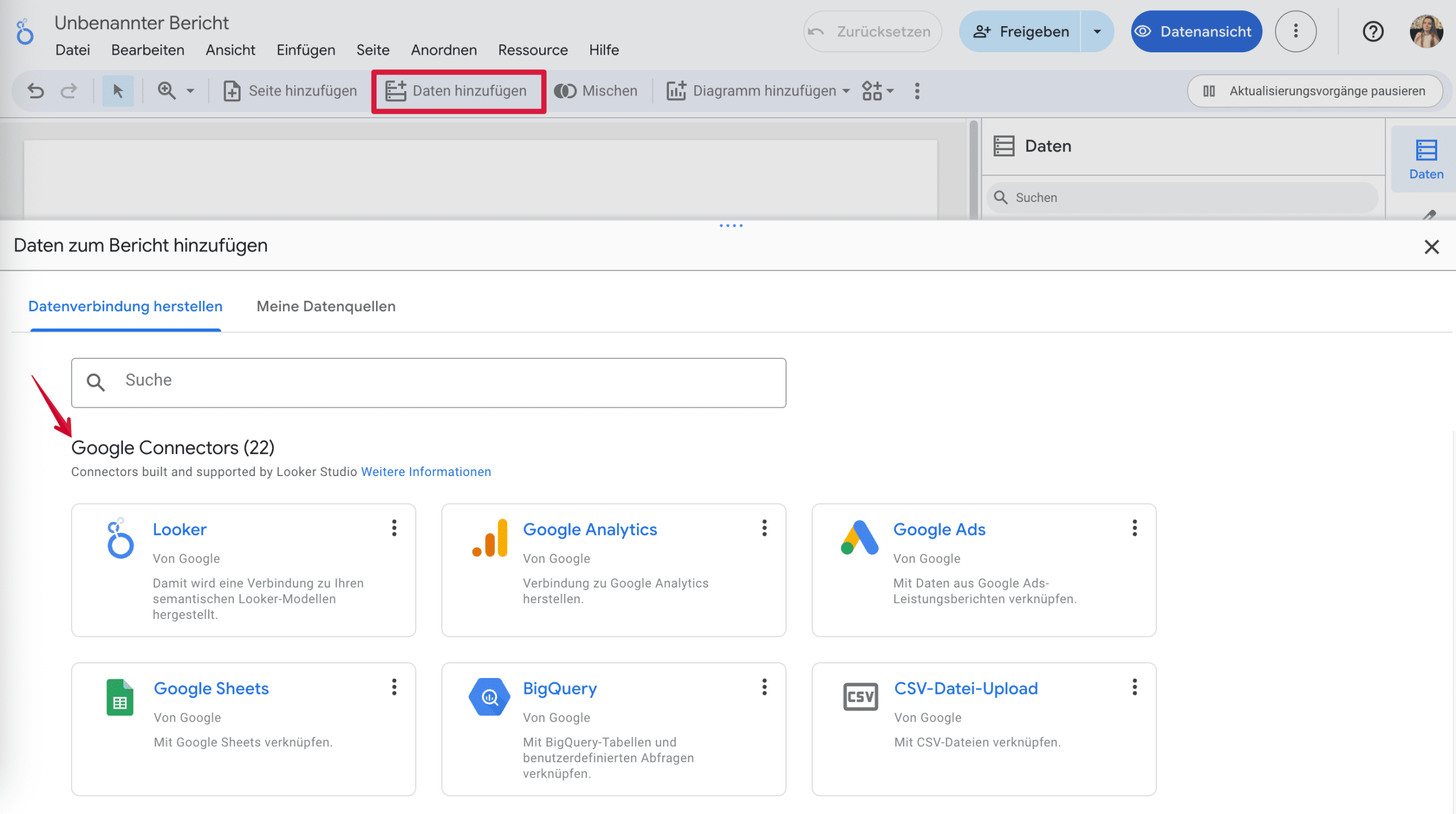Focus the Suchen field in Daten panel
Viewport: 1456px width, 814px height.
point(1182,197)
